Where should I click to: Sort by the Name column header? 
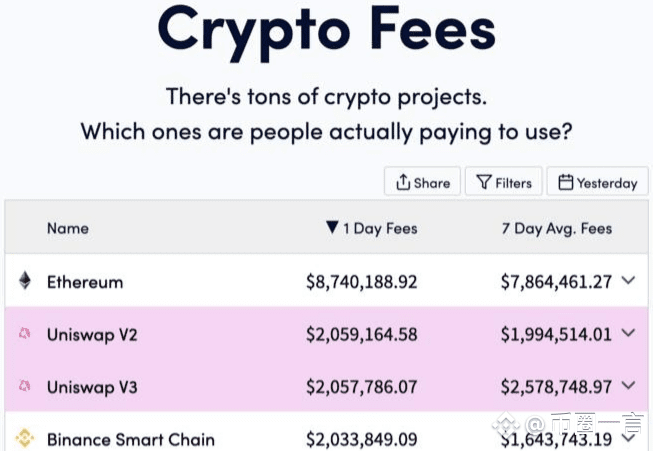(x=68, y=228)
